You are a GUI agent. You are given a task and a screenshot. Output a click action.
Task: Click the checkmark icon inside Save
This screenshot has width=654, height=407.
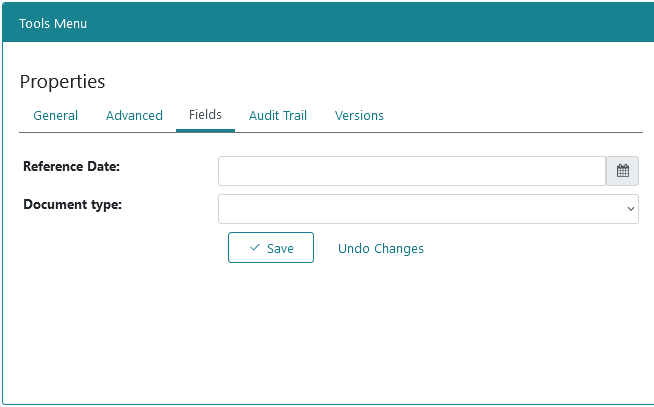point(255,248)
